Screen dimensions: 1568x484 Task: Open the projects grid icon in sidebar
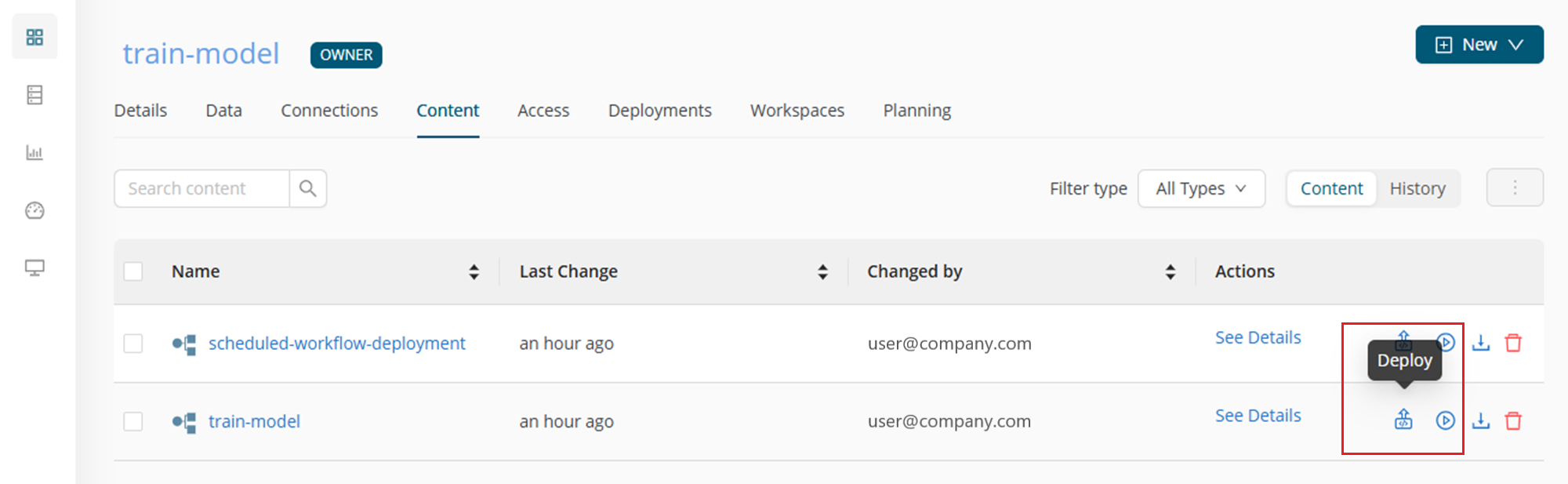pos(34,37)
